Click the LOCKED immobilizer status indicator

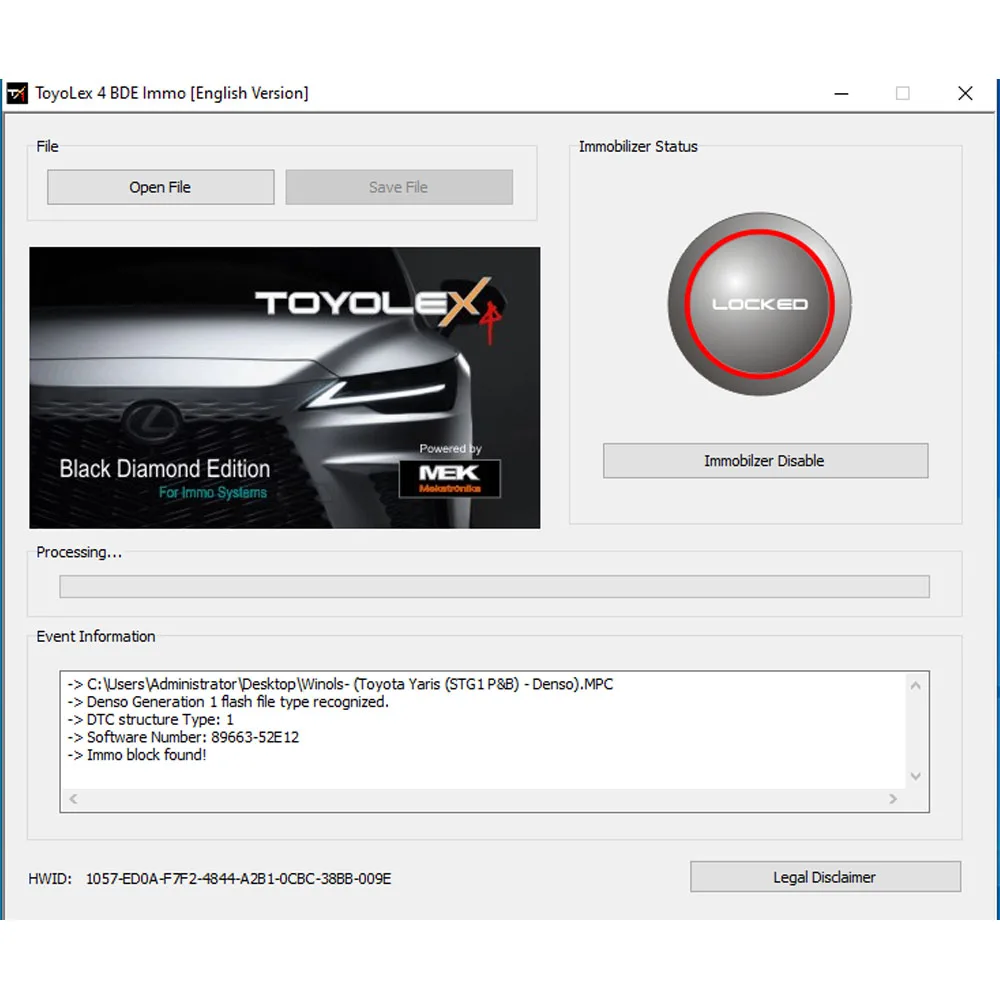coord(760,304)
